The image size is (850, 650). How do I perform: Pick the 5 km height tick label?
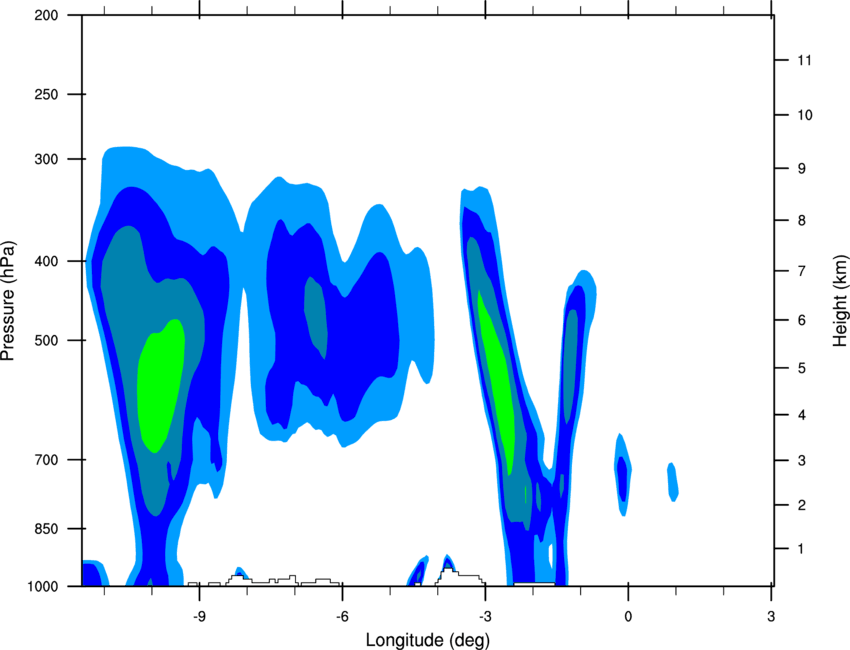point(802,368)
